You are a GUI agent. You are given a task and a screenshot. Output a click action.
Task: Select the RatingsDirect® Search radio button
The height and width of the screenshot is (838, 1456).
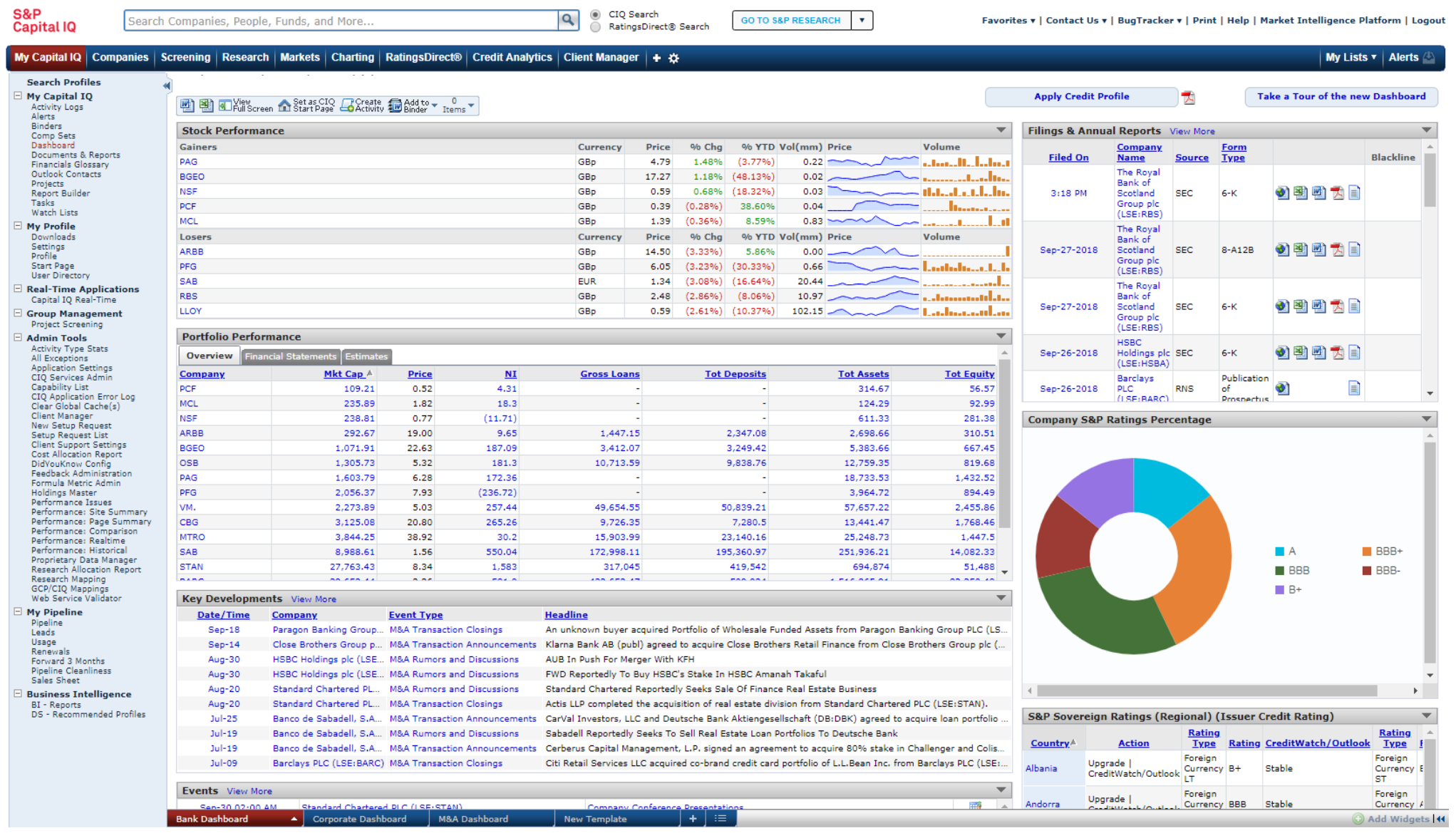click(x=596, y=27)
